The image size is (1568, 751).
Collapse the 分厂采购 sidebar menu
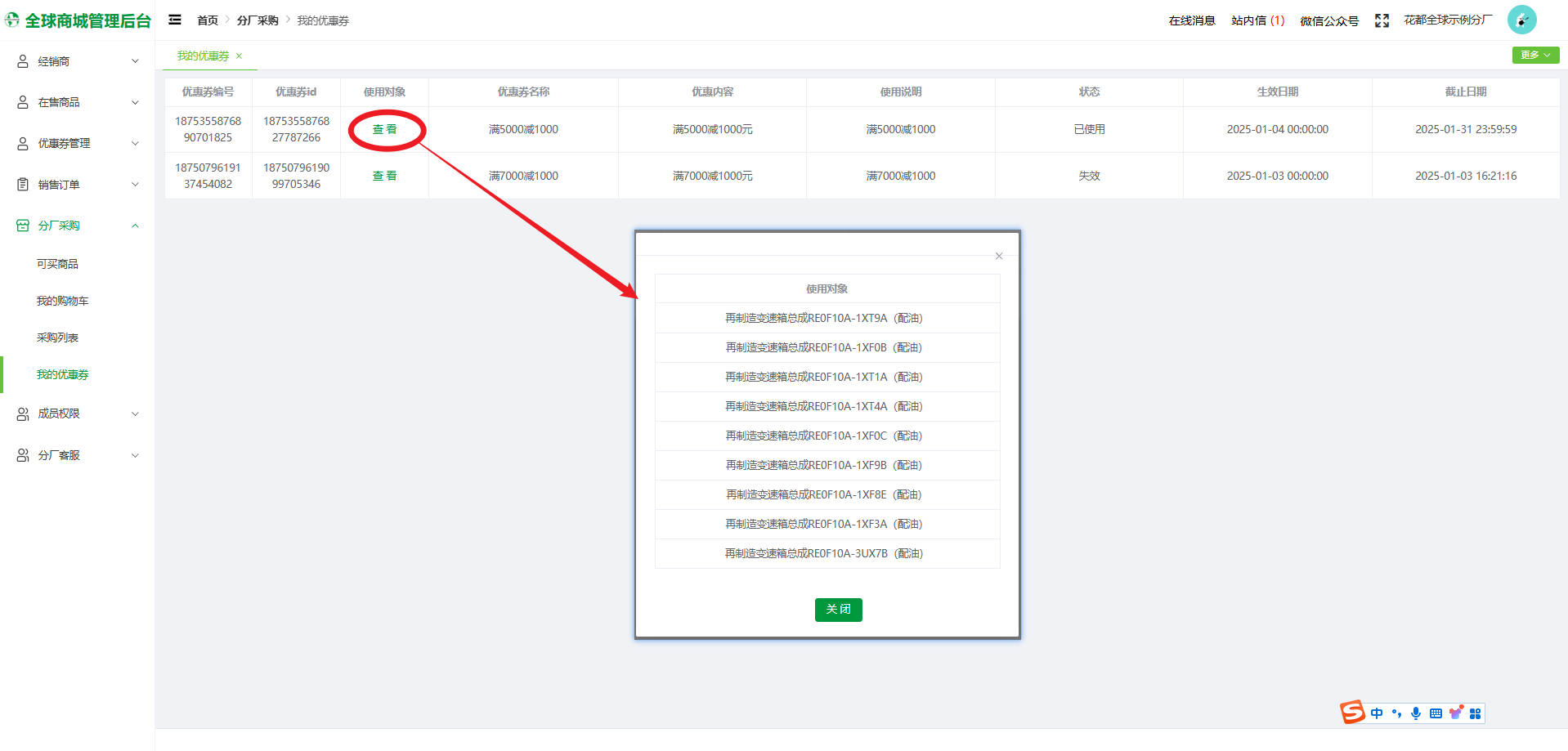[78, 226]
